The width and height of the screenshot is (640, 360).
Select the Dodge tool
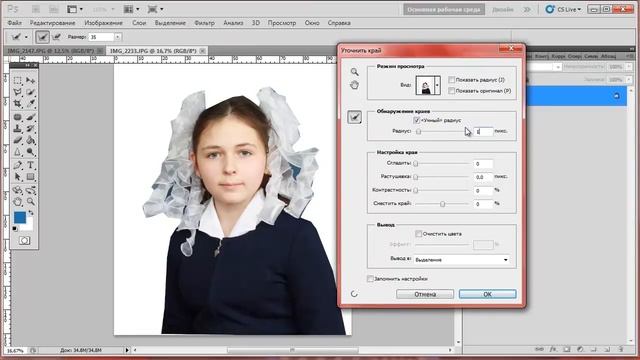pyautogui.click(x=31, y=152)
